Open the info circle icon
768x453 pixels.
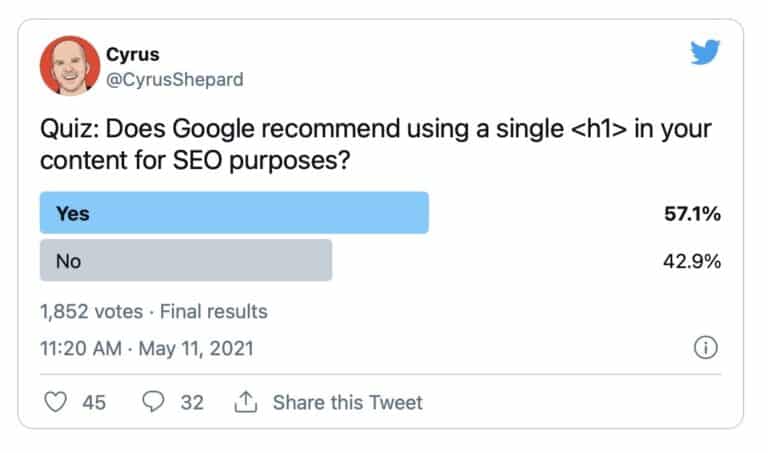pos(705,348)
